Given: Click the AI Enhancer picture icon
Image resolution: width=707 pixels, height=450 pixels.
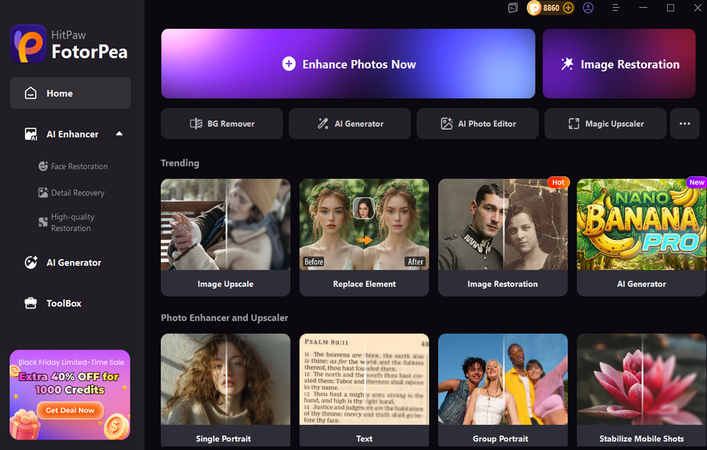Looking at the screenshot, I should (x=31, y=134).
